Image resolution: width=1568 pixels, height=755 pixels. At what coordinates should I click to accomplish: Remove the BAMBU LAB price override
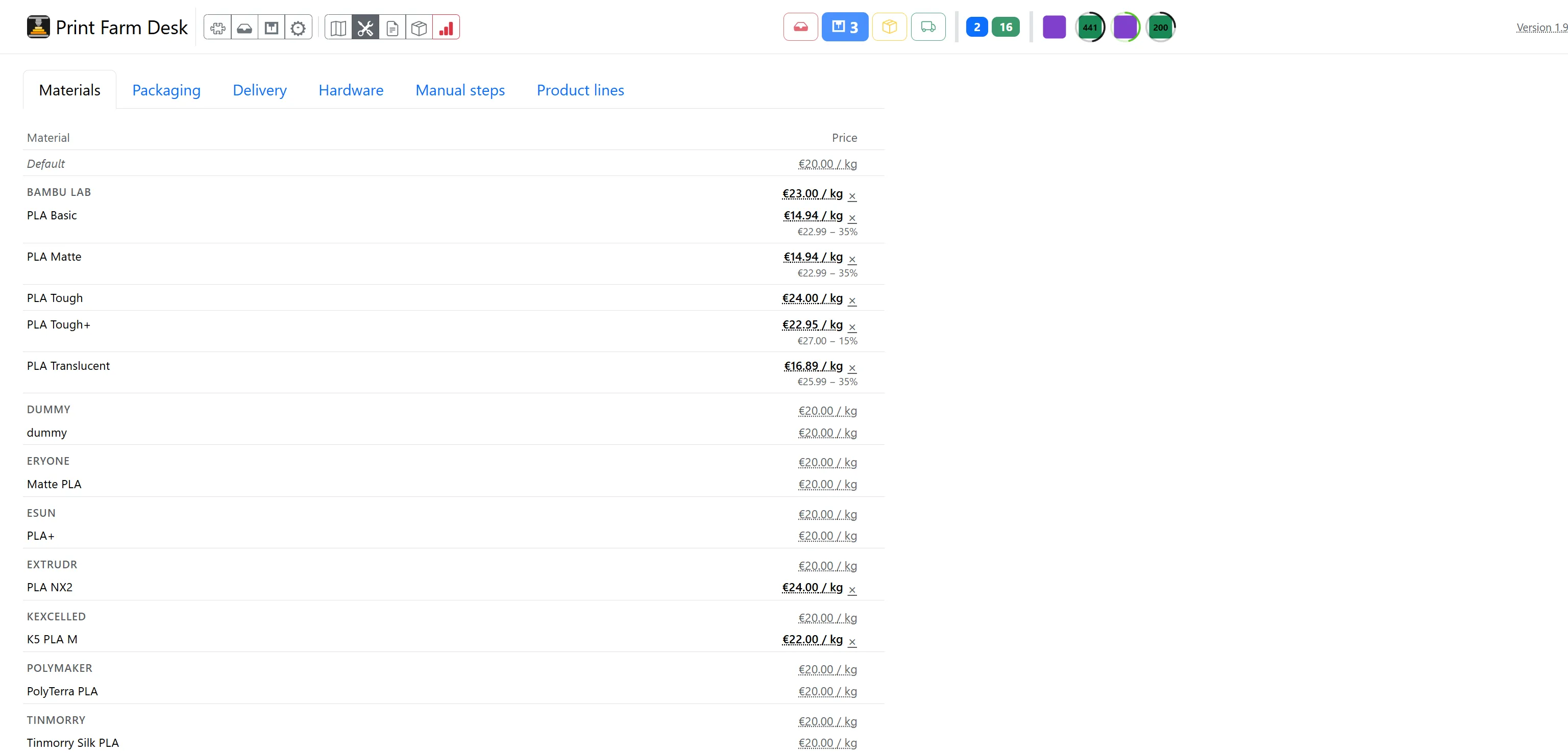[x=852, y=196]
